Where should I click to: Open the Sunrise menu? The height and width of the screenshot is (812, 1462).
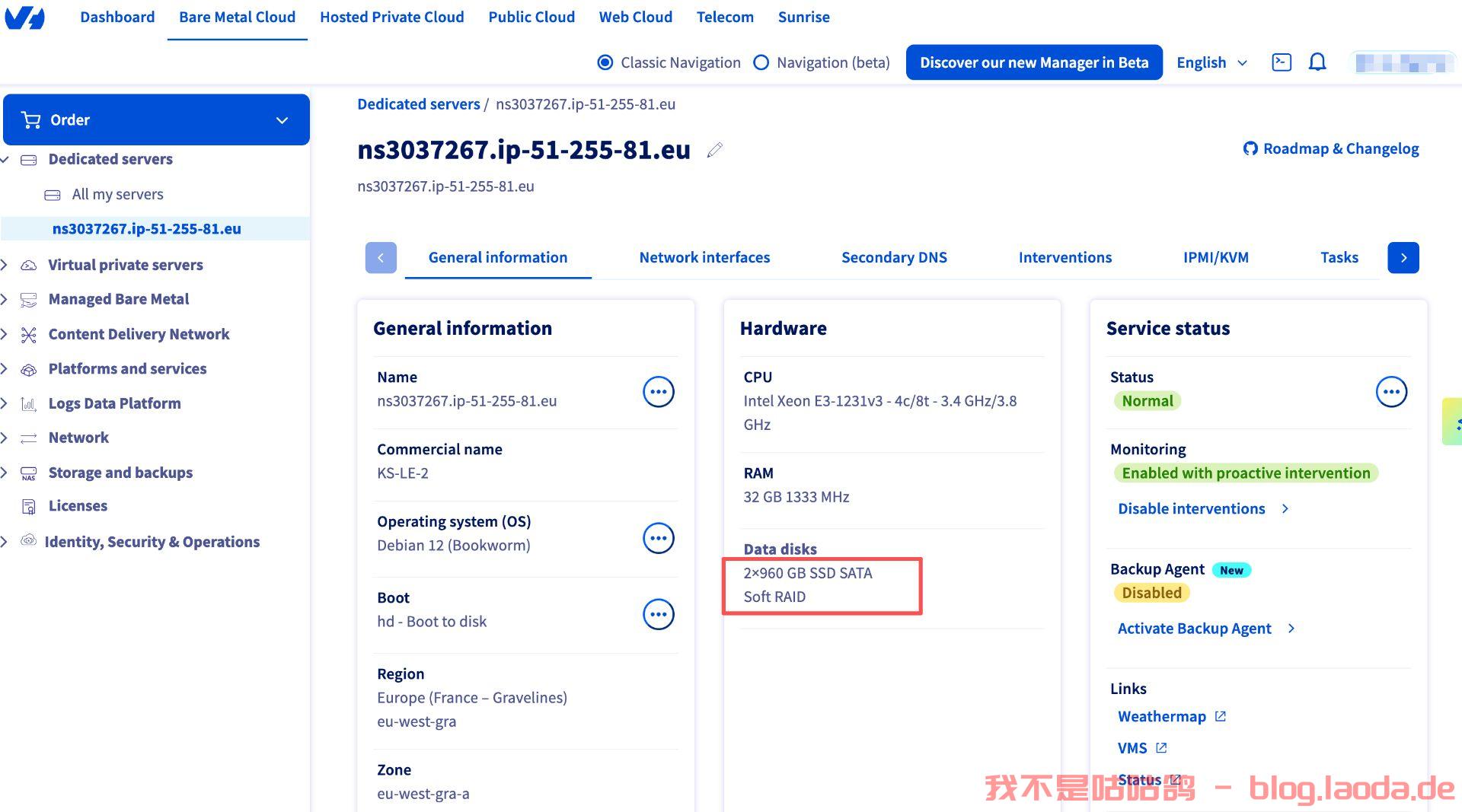pyautogui.click(x=803, y=17)
